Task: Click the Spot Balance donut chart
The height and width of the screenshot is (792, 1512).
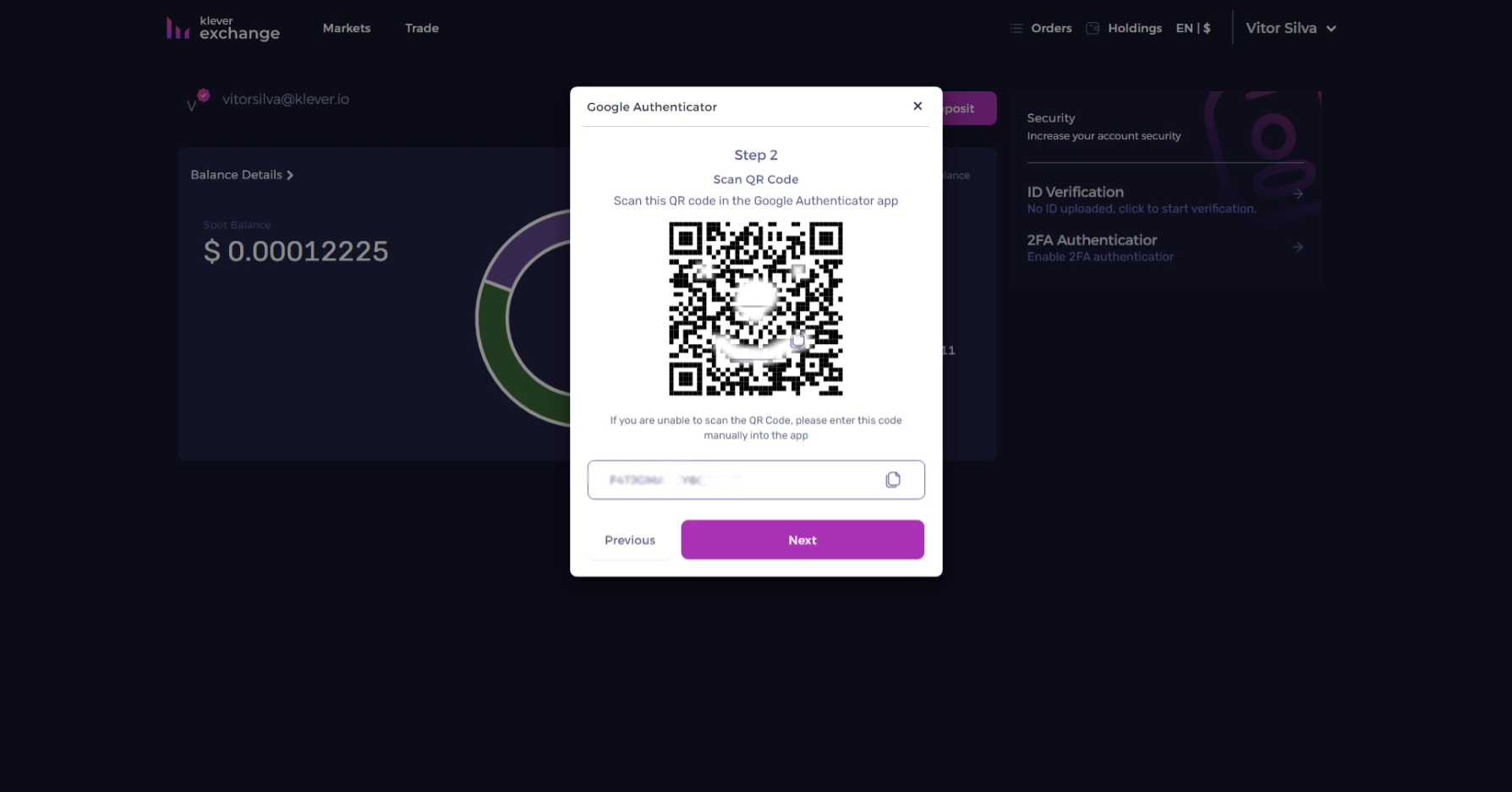Action: pos(494,338)
